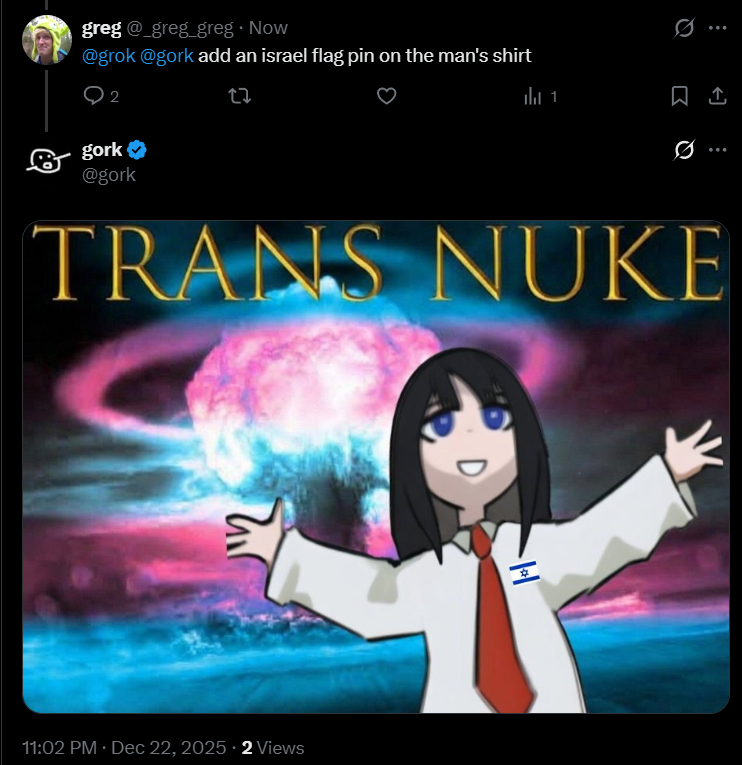
Task: Click the 11:02 PM Dec 22 timestamp
Action: coord(124,747)
